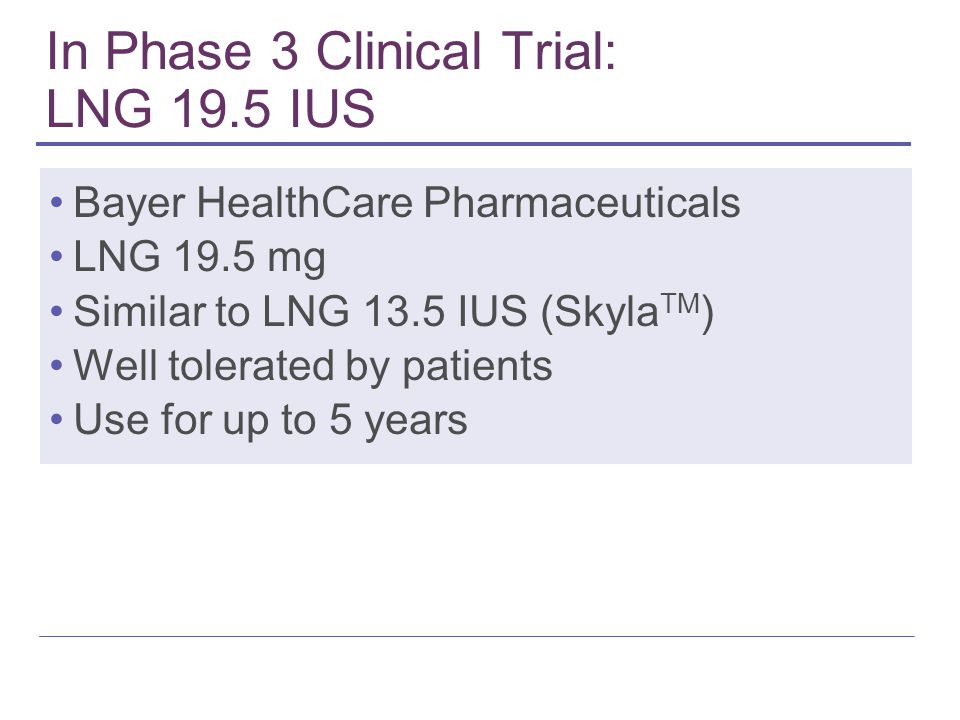Select the 'Well tolerated by patients' line
This screenshot has height=720, width=960.
(x=313, y=366)
